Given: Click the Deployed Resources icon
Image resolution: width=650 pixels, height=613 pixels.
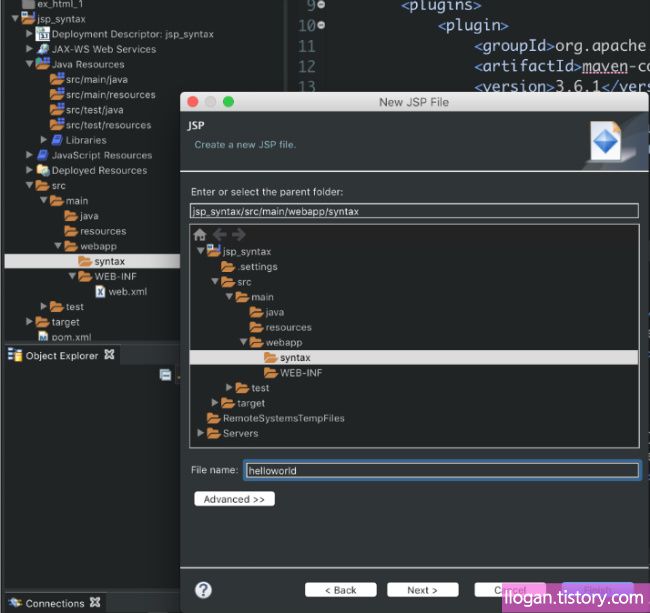Looking at the screenshot, I should pos(43,170).
